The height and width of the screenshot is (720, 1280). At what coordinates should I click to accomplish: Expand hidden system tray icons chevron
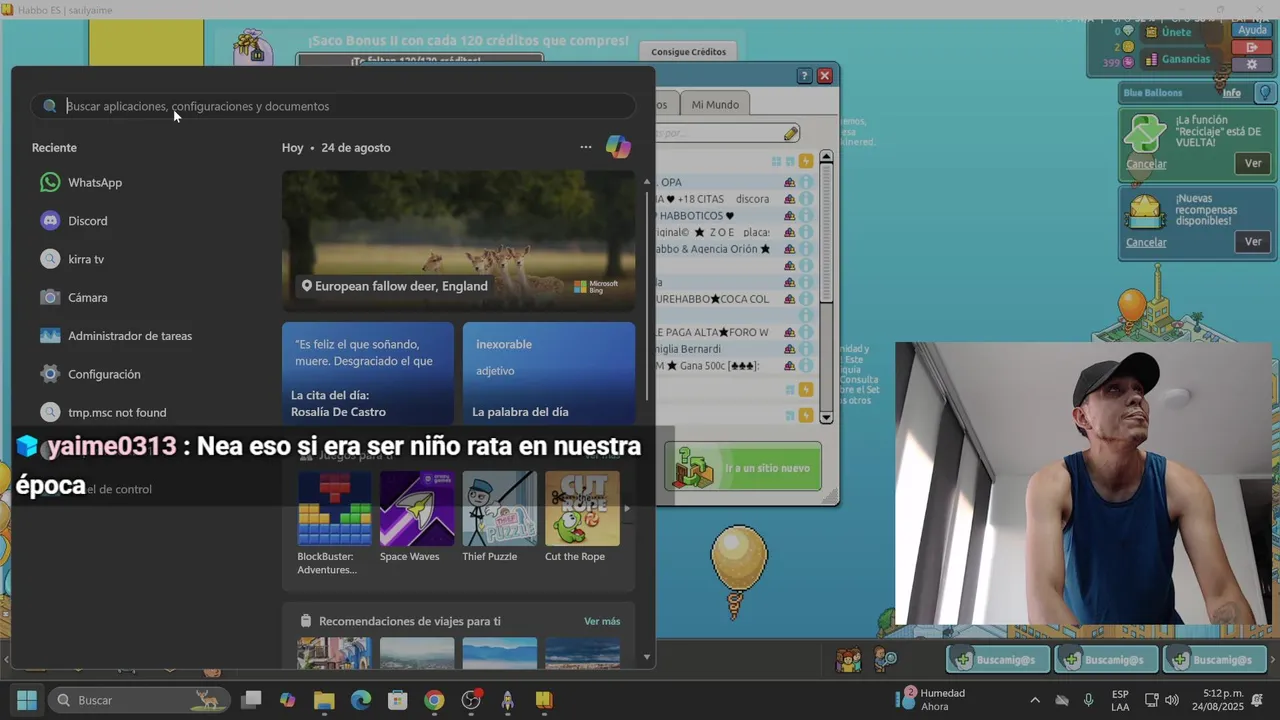(x=1035, y=700)
